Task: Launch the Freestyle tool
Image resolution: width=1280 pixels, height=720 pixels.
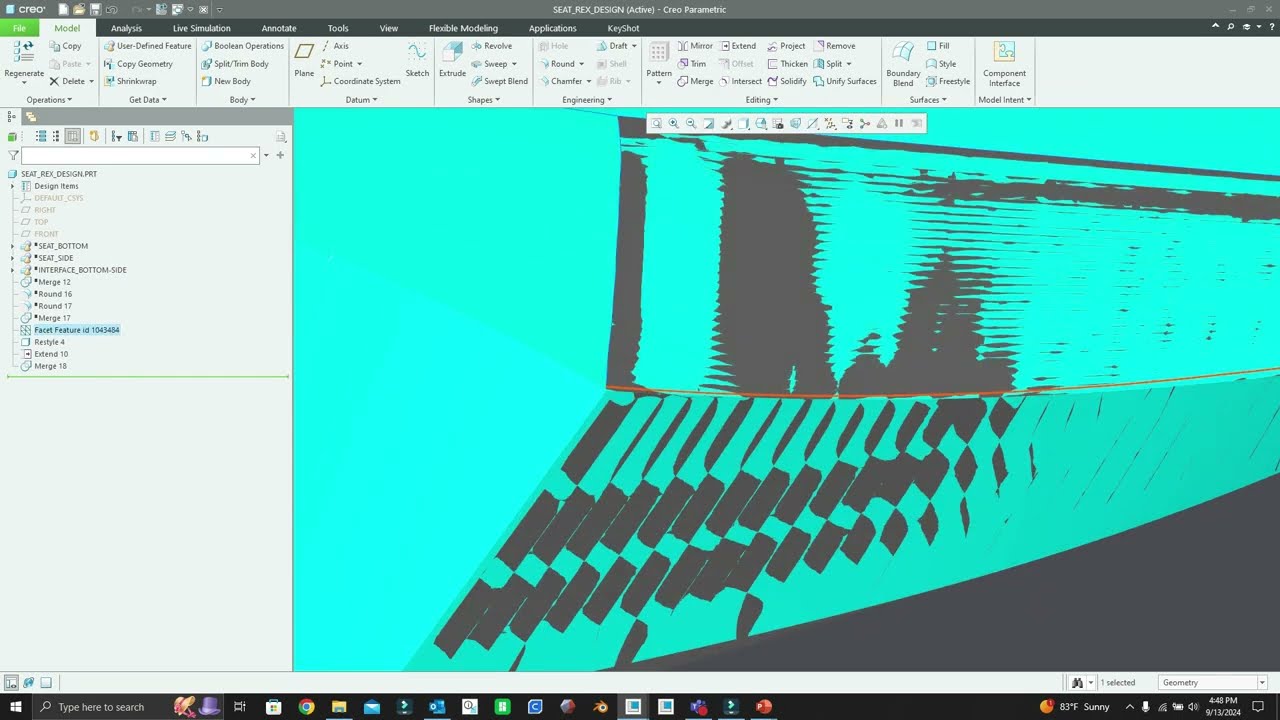Action: pyautogui.click(x=948, y=81)
